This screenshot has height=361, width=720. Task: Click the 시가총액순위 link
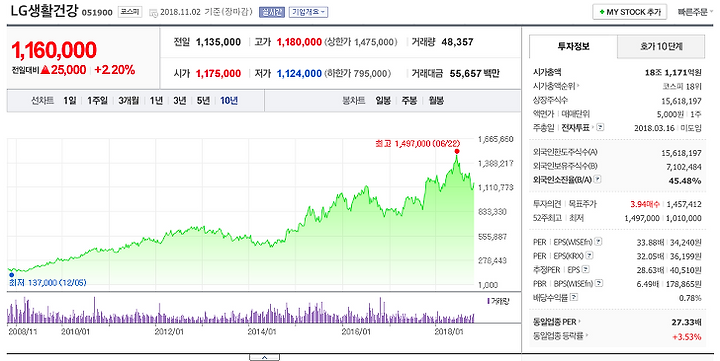click(556, 86)
